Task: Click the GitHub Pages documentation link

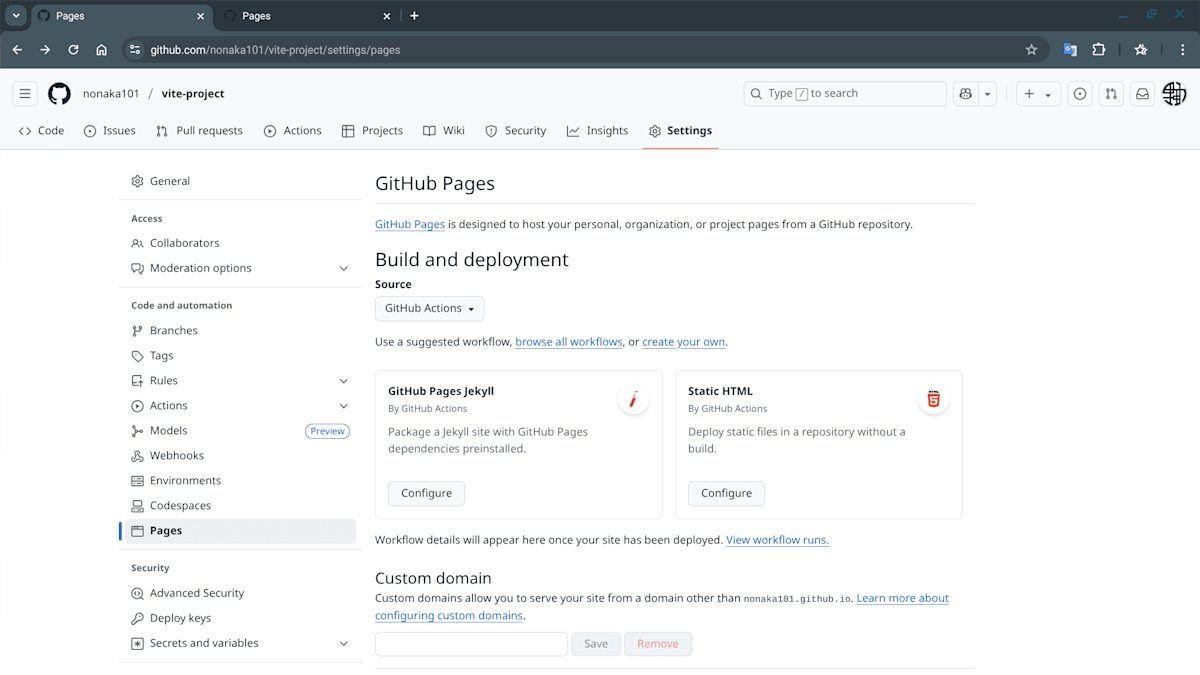Action: tap(410, 225)
